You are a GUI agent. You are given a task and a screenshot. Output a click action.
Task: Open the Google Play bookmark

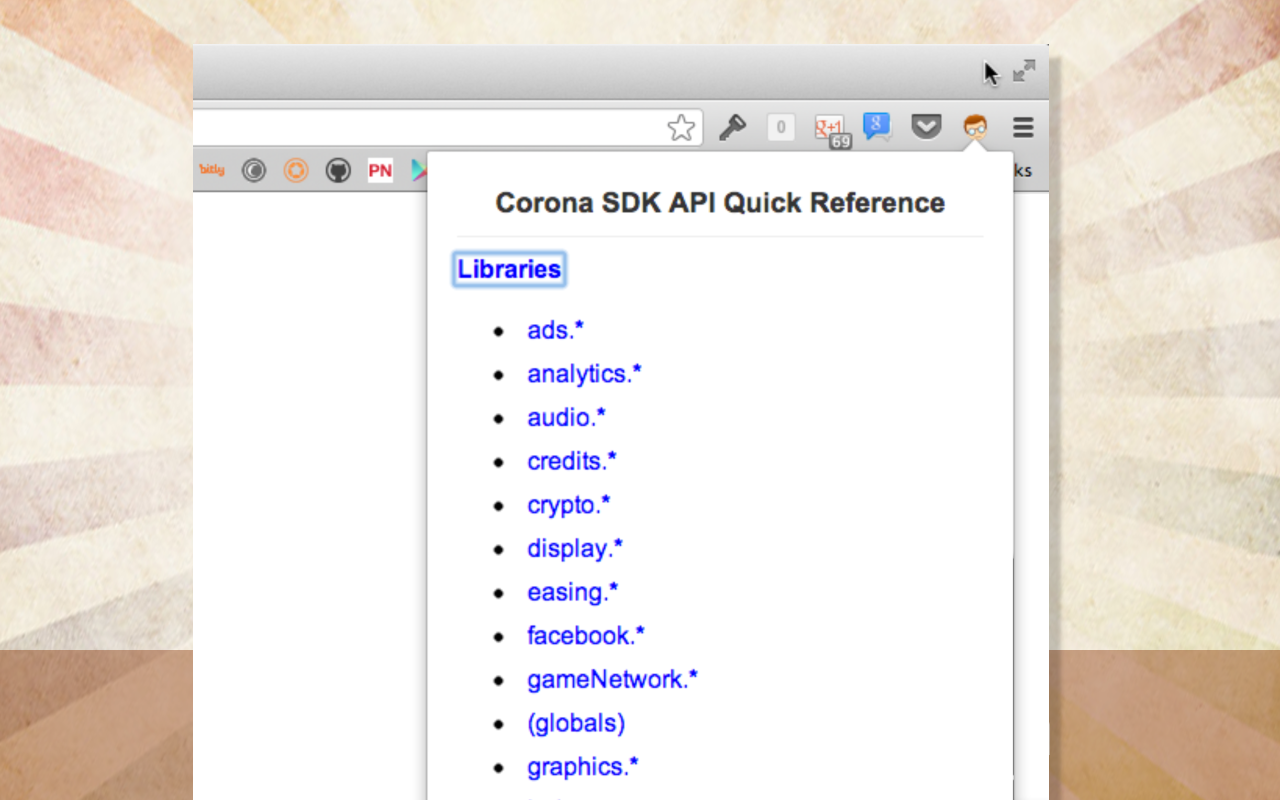coord(419,171)
